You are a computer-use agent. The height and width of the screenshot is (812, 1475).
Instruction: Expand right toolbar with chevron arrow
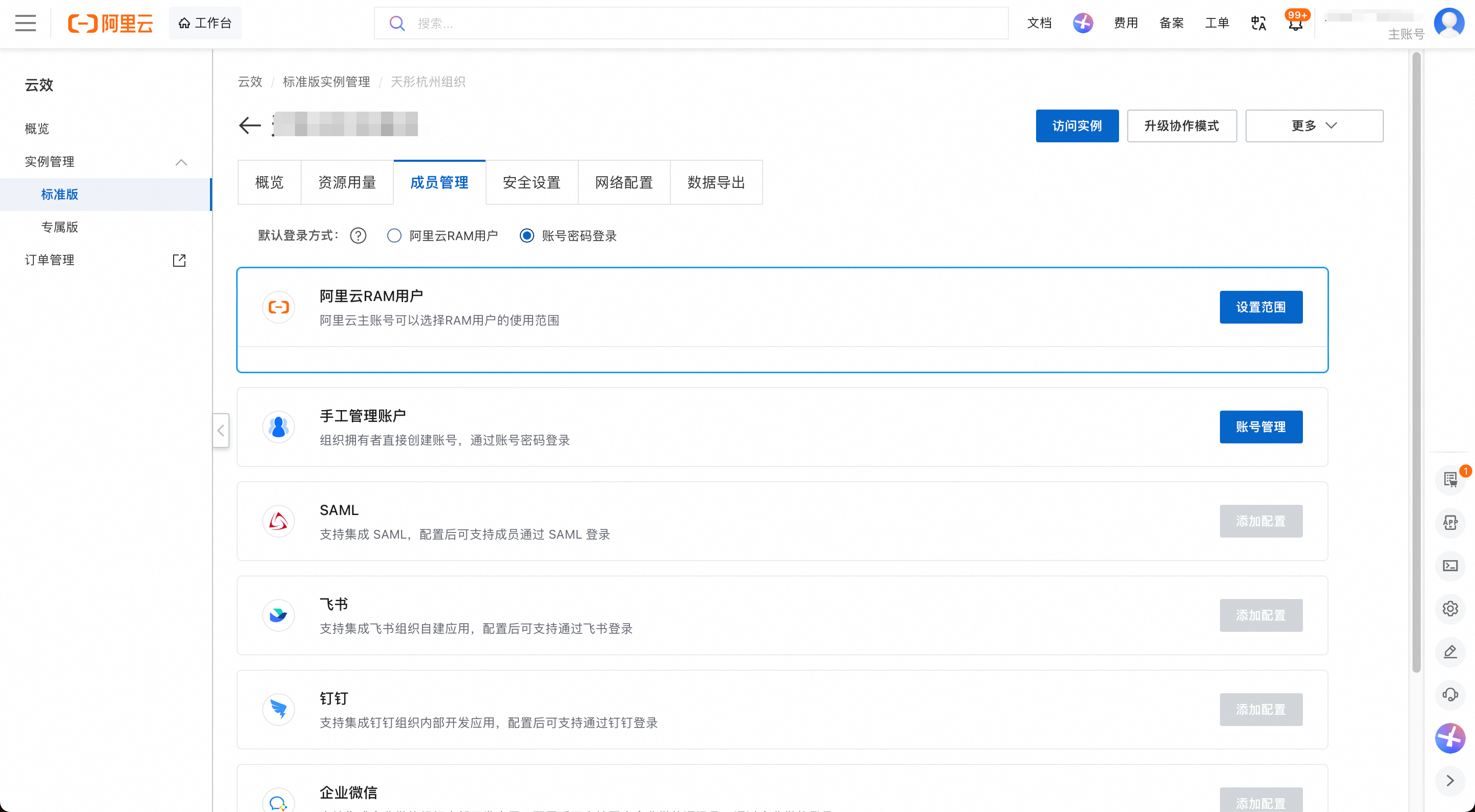pos(1450,781)
